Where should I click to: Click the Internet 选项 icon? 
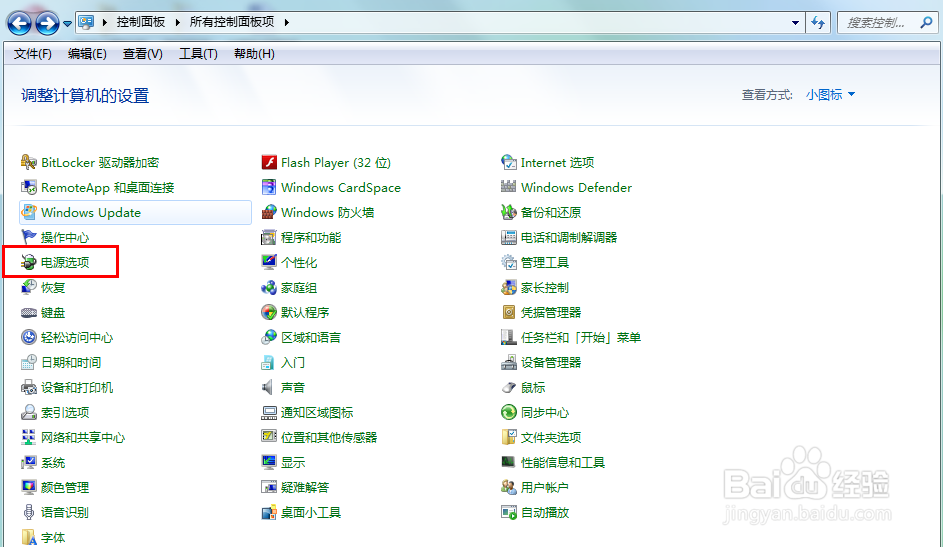[509, 162]
